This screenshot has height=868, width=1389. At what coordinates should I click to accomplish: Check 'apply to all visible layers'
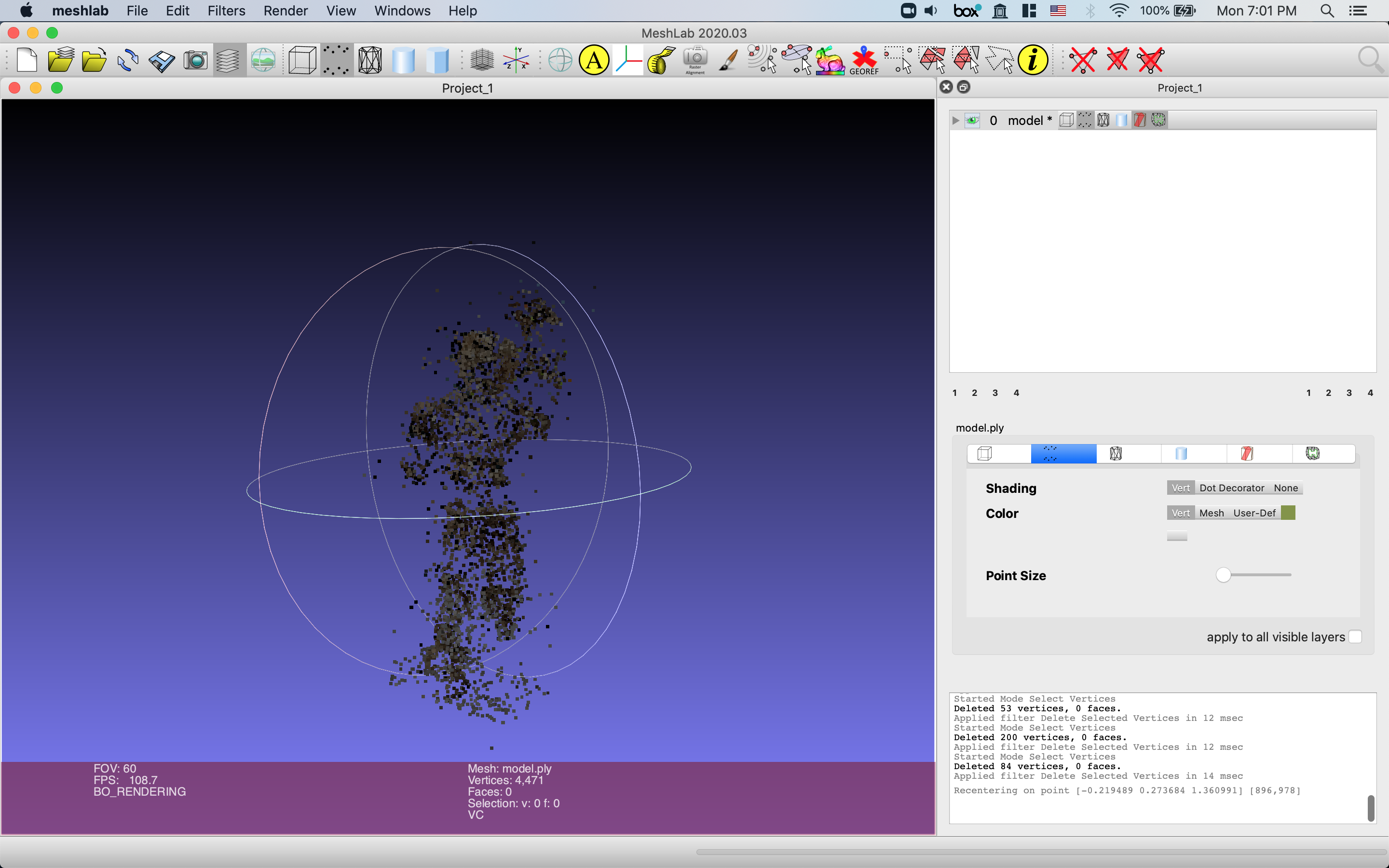(1355, 637)
